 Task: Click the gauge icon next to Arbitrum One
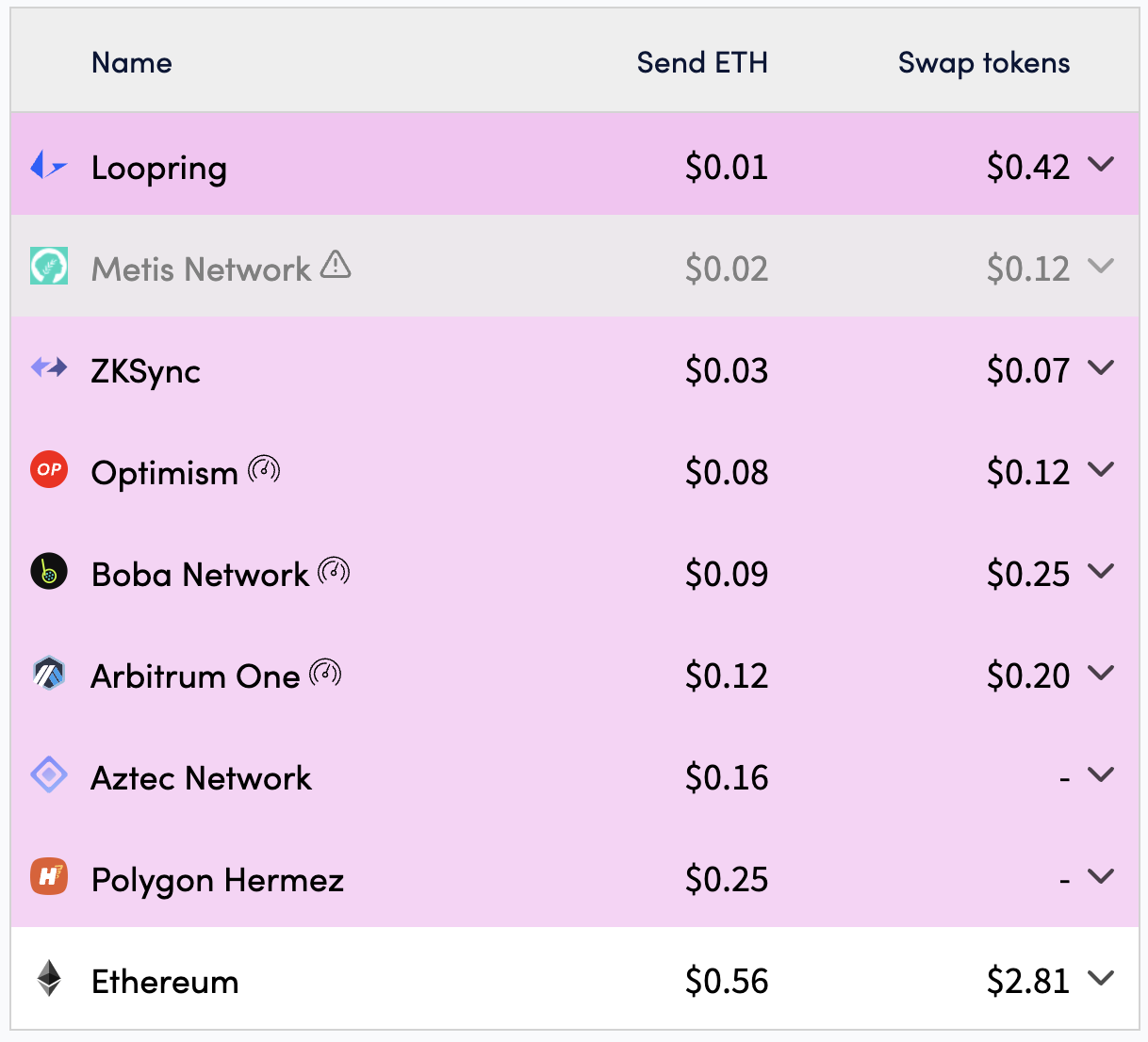(x=325, y=671)
